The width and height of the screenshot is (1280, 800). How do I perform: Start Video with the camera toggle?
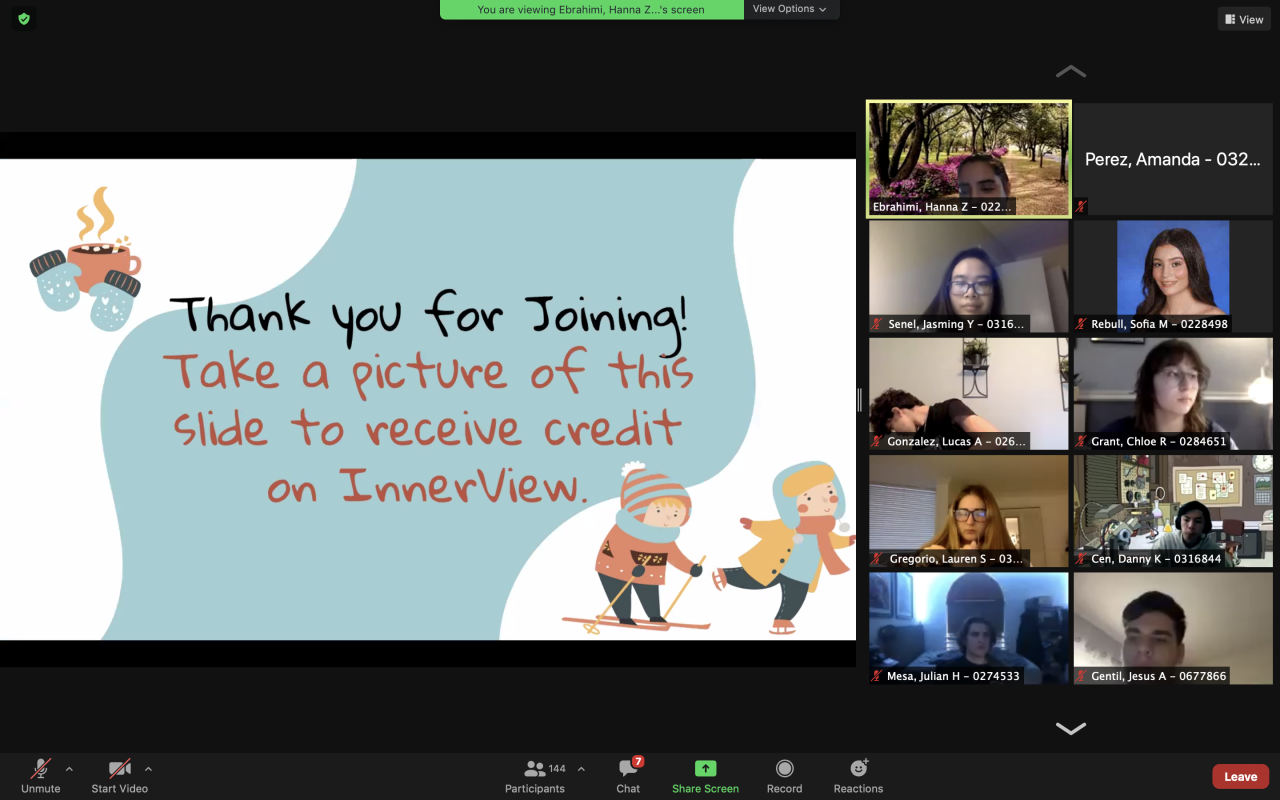(x=120, y=775)
